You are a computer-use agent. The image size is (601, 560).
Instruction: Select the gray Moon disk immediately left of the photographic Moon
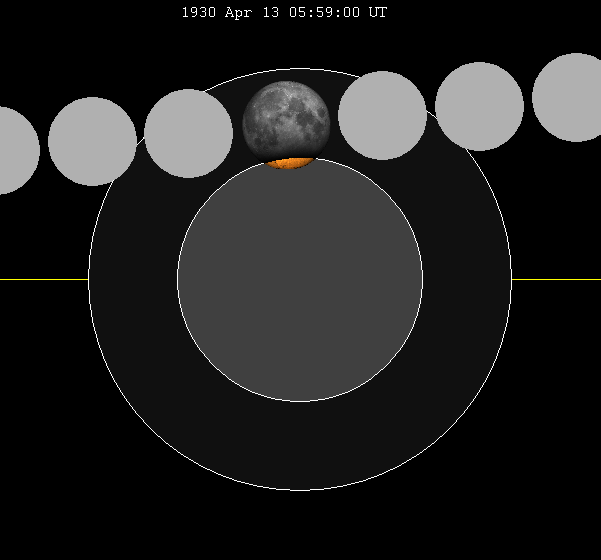pyautogui.click(x=189, y=133)
